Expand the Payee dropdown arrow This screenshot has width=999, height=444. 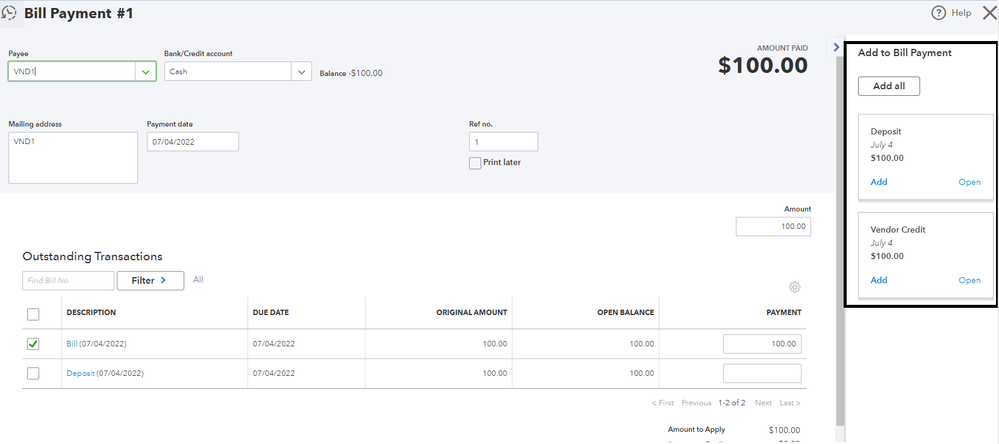(x=146, y=72)
